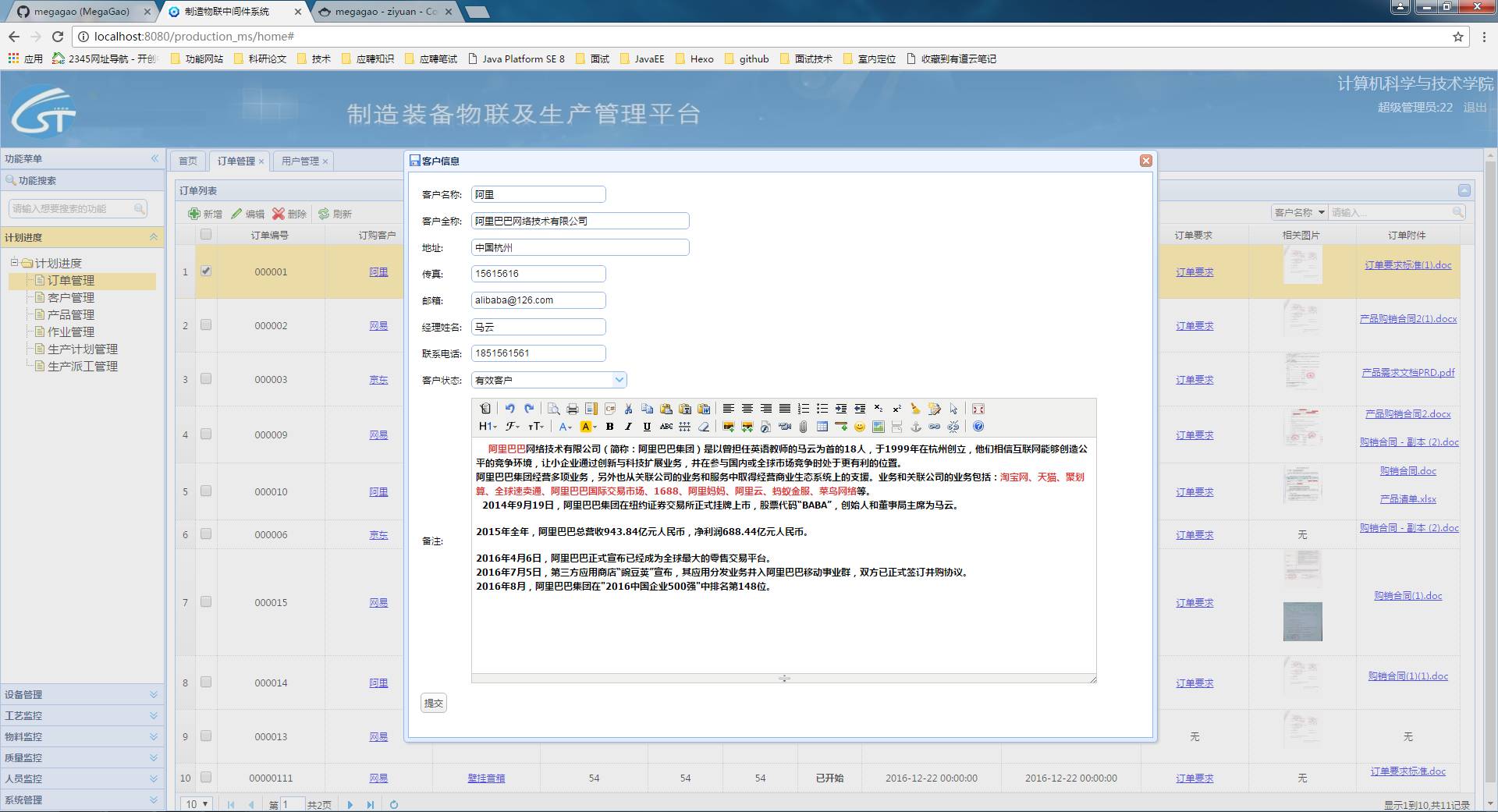Uncheck the checkbox for order 000001
The image size is (1498, 812).
[206, 271]
